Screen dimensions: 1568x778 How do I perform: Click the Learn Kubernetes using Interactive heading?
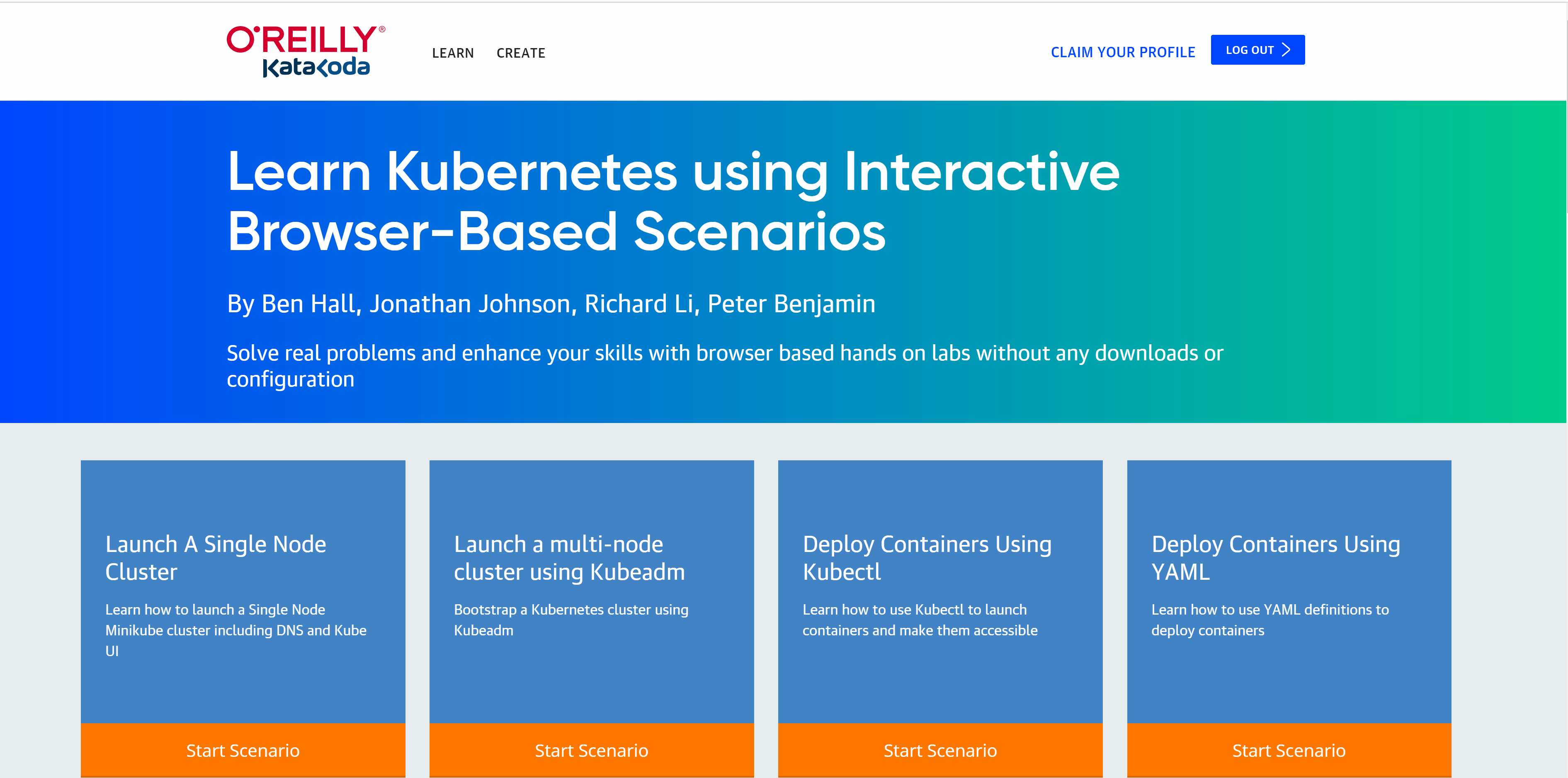[x=673, y=201]
